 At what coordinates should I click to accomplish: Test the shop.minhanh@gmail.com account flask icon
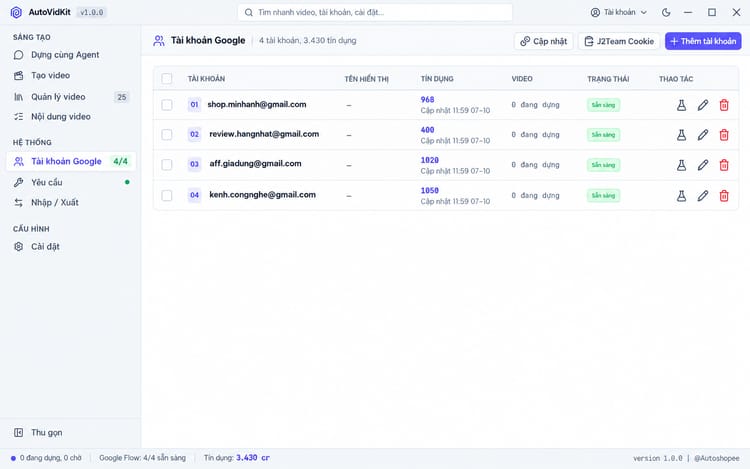point(681,105)
